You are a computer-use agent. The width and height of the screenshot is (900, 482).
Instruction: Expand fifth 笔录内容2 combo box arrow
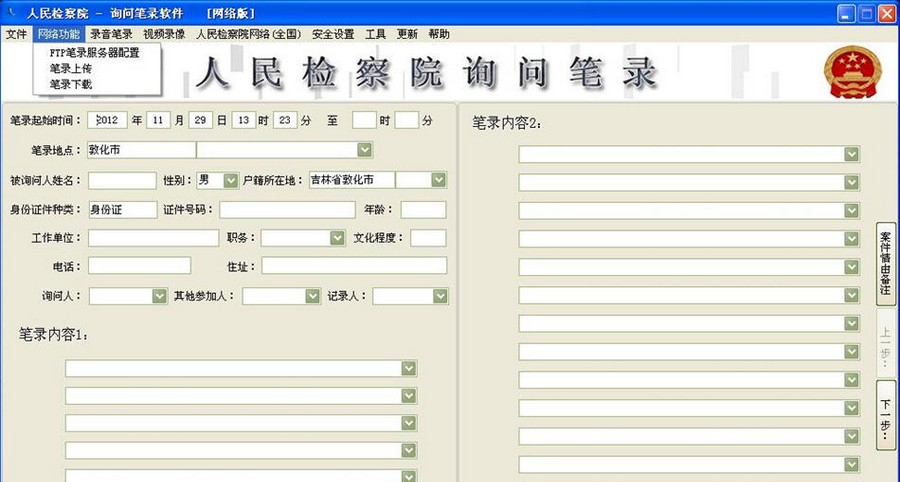click(852, 267)
